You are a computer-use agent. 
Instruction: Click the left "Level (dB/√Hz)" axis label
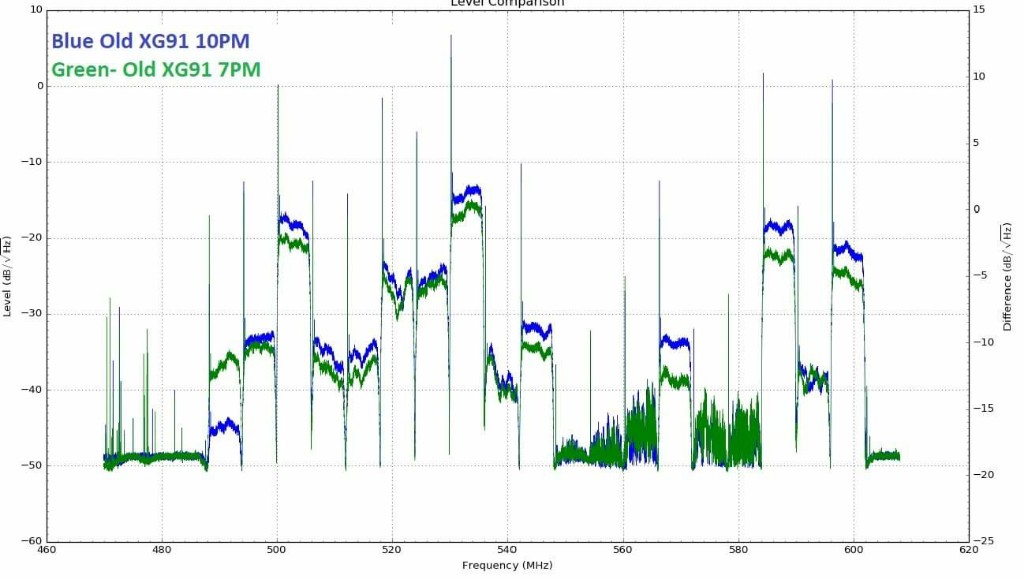(8, 275)
